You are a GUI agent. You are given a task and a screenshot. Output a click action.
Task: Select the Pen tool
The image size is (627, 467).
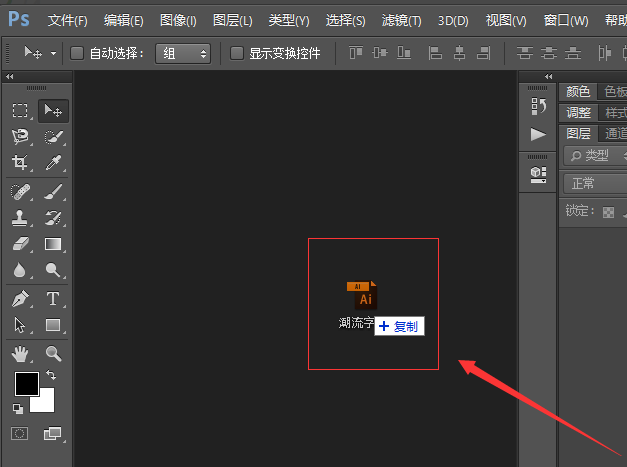click(x=20, y=298)
